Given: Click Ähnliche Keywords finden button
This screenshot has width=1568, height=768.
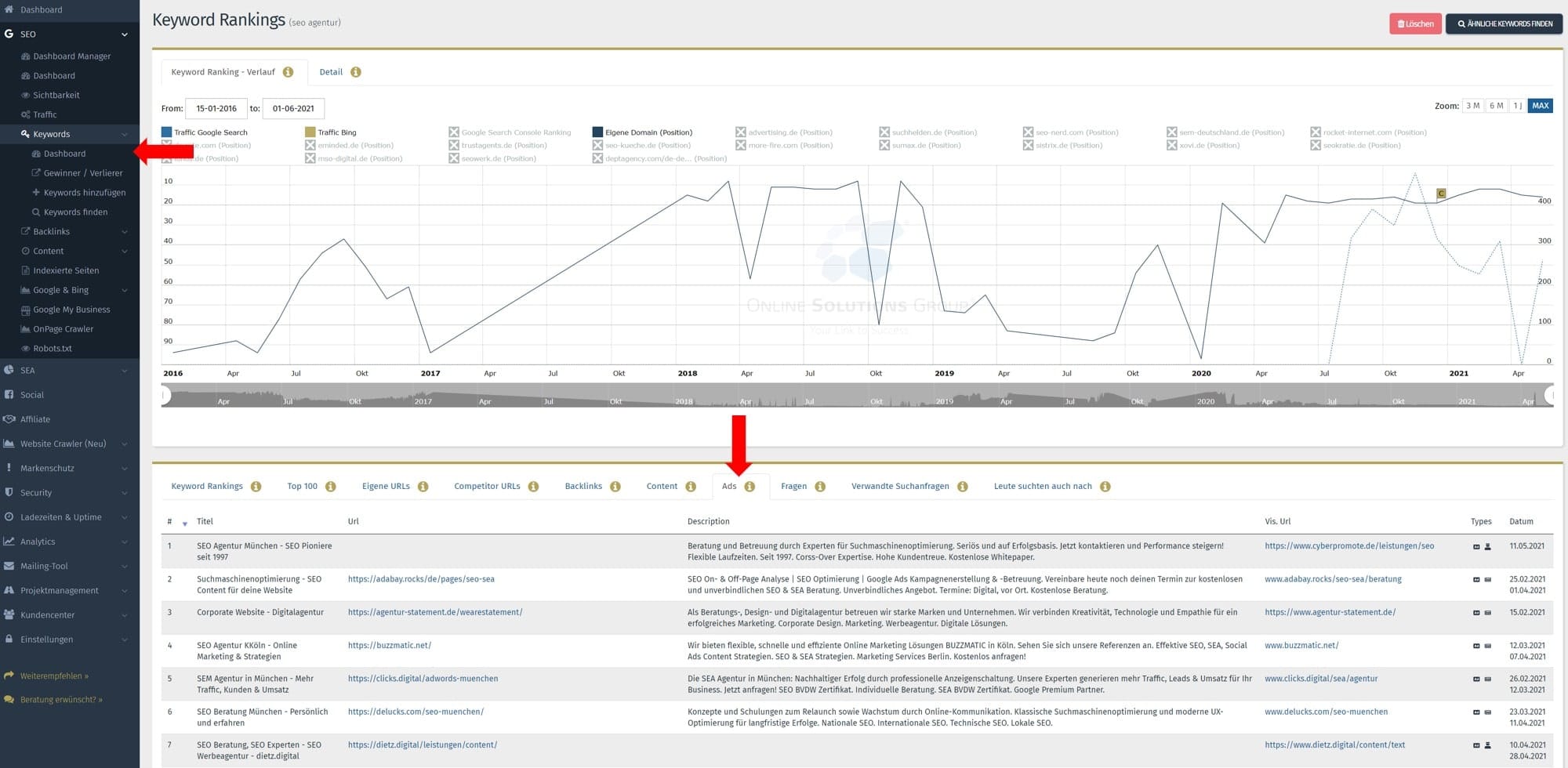Looking at the screenshot, I should (x=1504, y=24).
